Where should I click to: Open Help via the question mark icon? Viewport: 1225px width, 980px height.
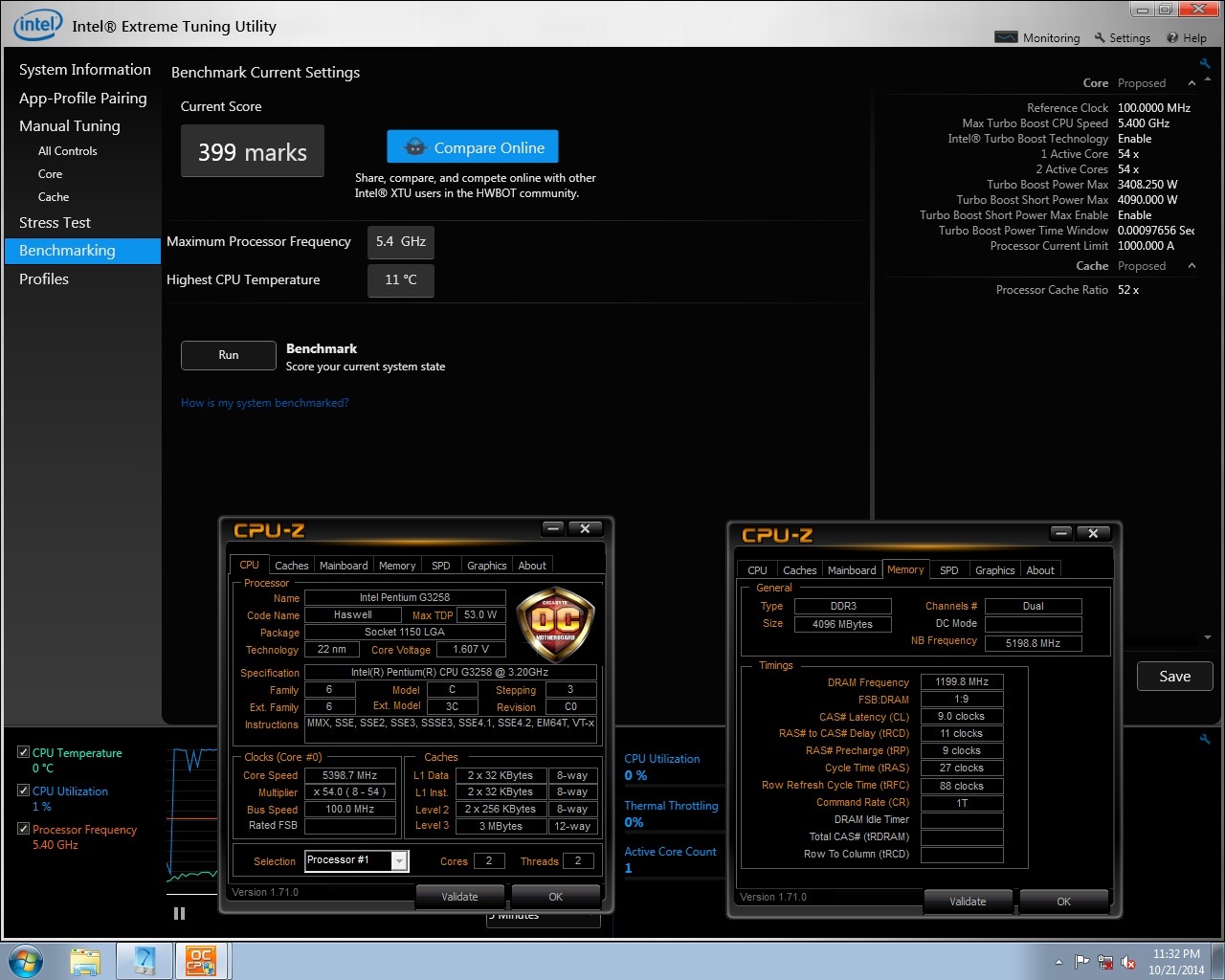[x=1172, y=37]
